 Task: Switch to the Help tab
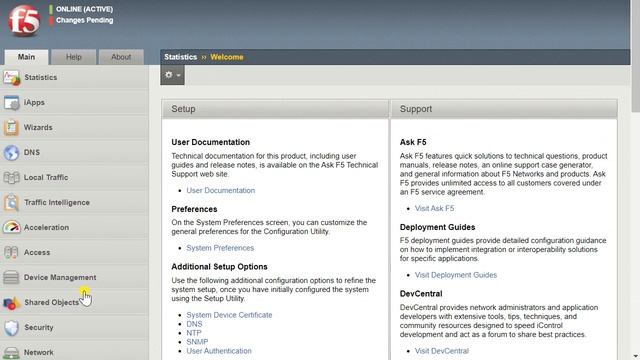[x=74, y=57]
